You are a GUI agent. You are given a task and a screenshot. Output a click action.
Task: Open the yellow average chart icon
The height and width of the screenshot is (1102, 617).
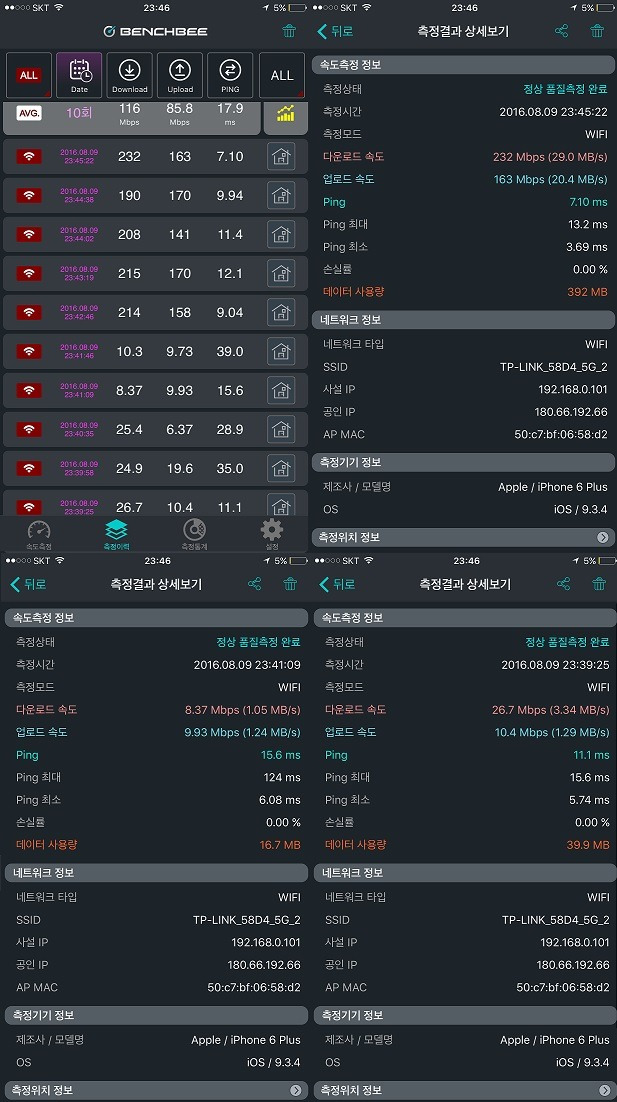(x=285, y=116)
